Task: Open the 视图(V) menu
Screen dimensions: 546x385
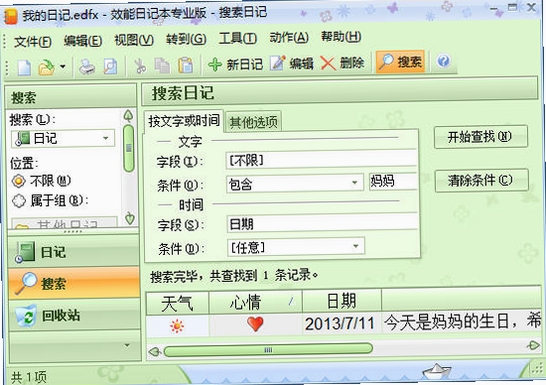Action: [134, 40]
